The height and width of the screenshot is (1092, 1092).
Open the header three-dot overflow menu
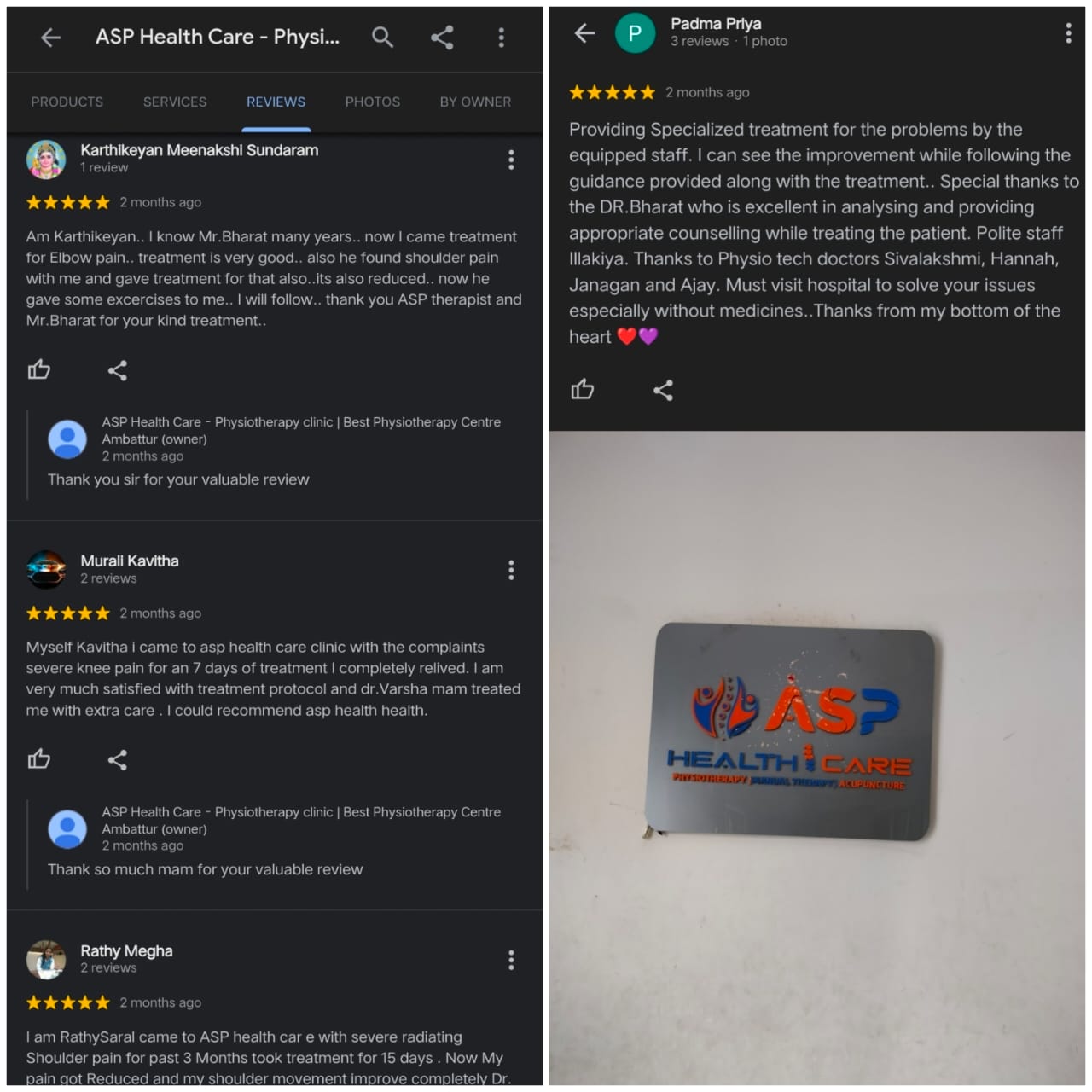[501, 37]
